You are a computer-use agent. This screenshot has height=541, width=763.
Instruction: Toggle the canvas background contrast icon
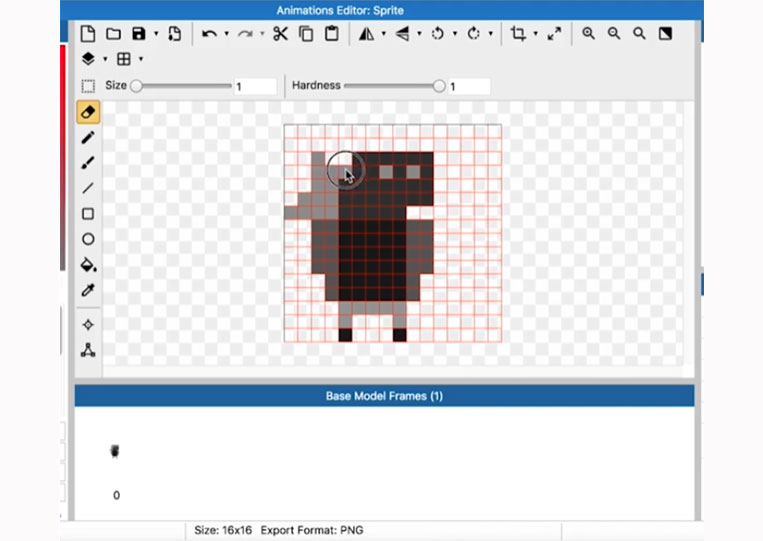tap(665, 34)
